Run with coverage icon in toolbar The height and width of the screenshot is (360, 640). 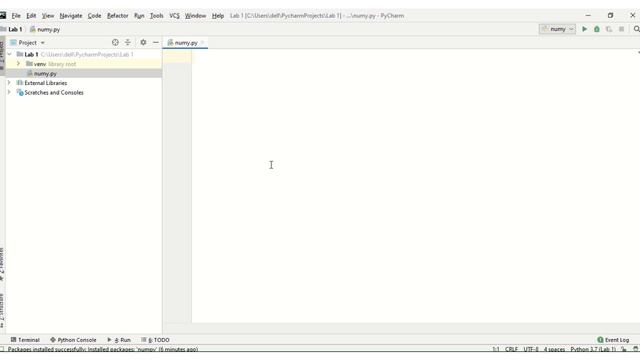point(609,29)
